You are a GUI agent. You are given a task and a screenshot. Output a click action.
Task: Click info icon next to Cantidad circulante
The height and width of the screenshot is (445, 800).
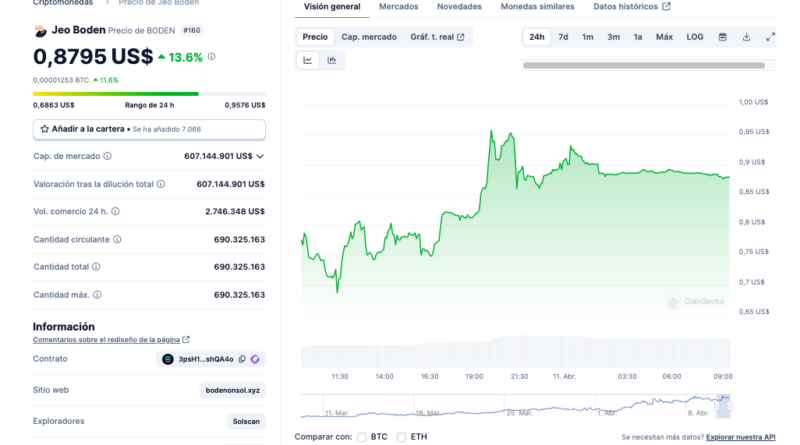[117, 239]
